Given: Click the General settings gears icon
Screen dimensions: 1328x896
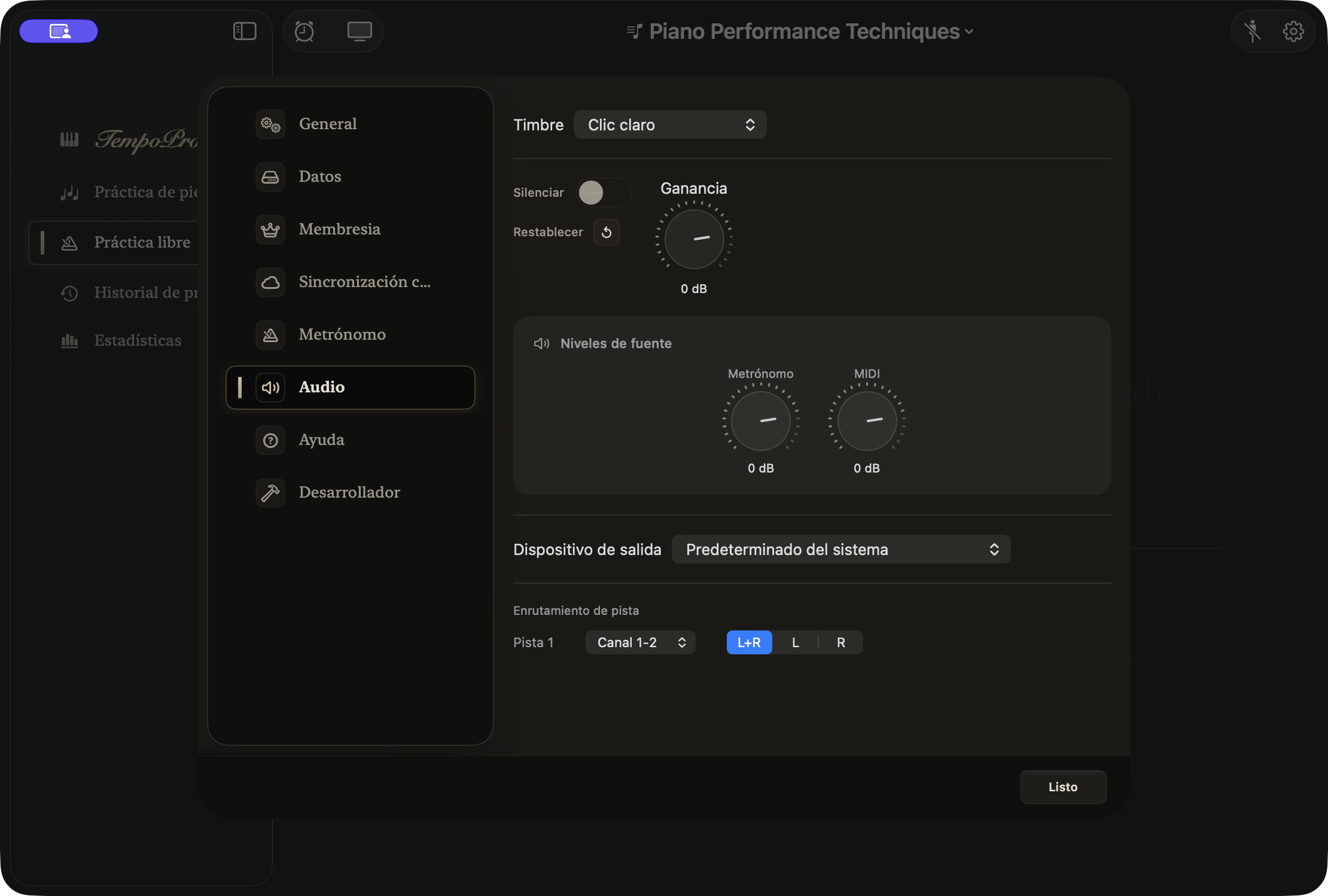Looking at the screenshot, I should coord(270,124).
